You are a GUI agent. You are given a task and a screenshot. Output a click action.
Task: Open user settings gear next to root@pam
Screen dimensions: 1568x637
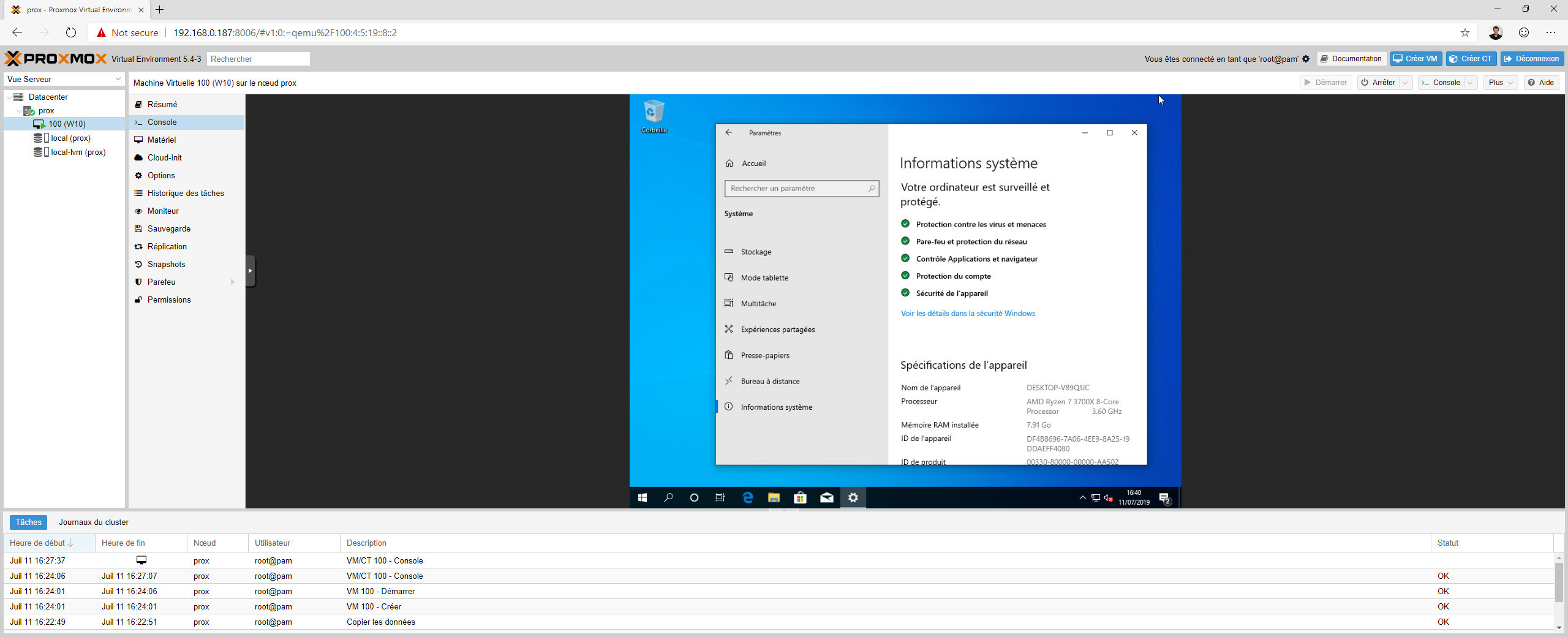[1306, 59]
